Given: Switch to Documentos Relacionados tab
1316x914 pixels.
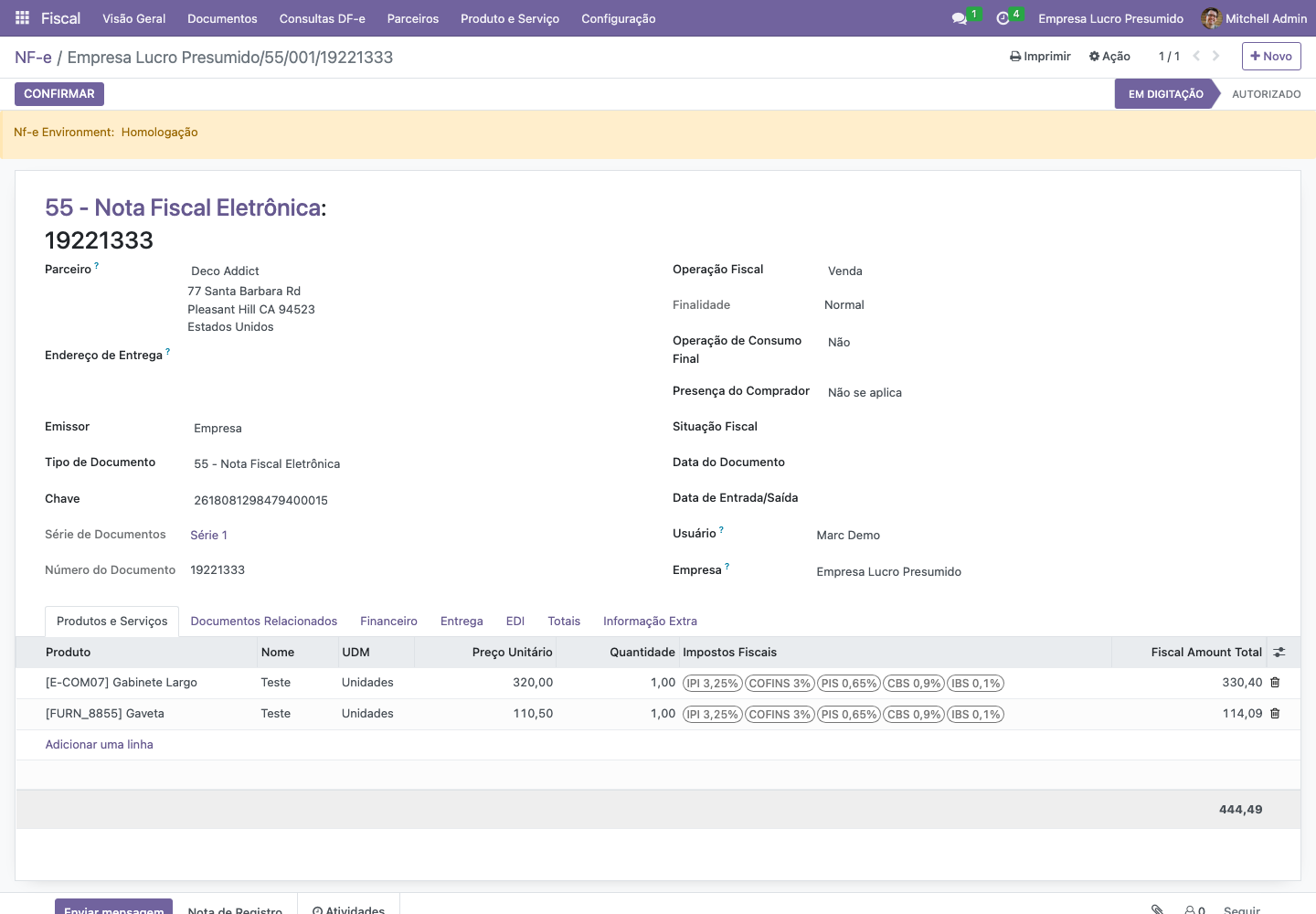Looking at the screenshot, I should [264, 621].
